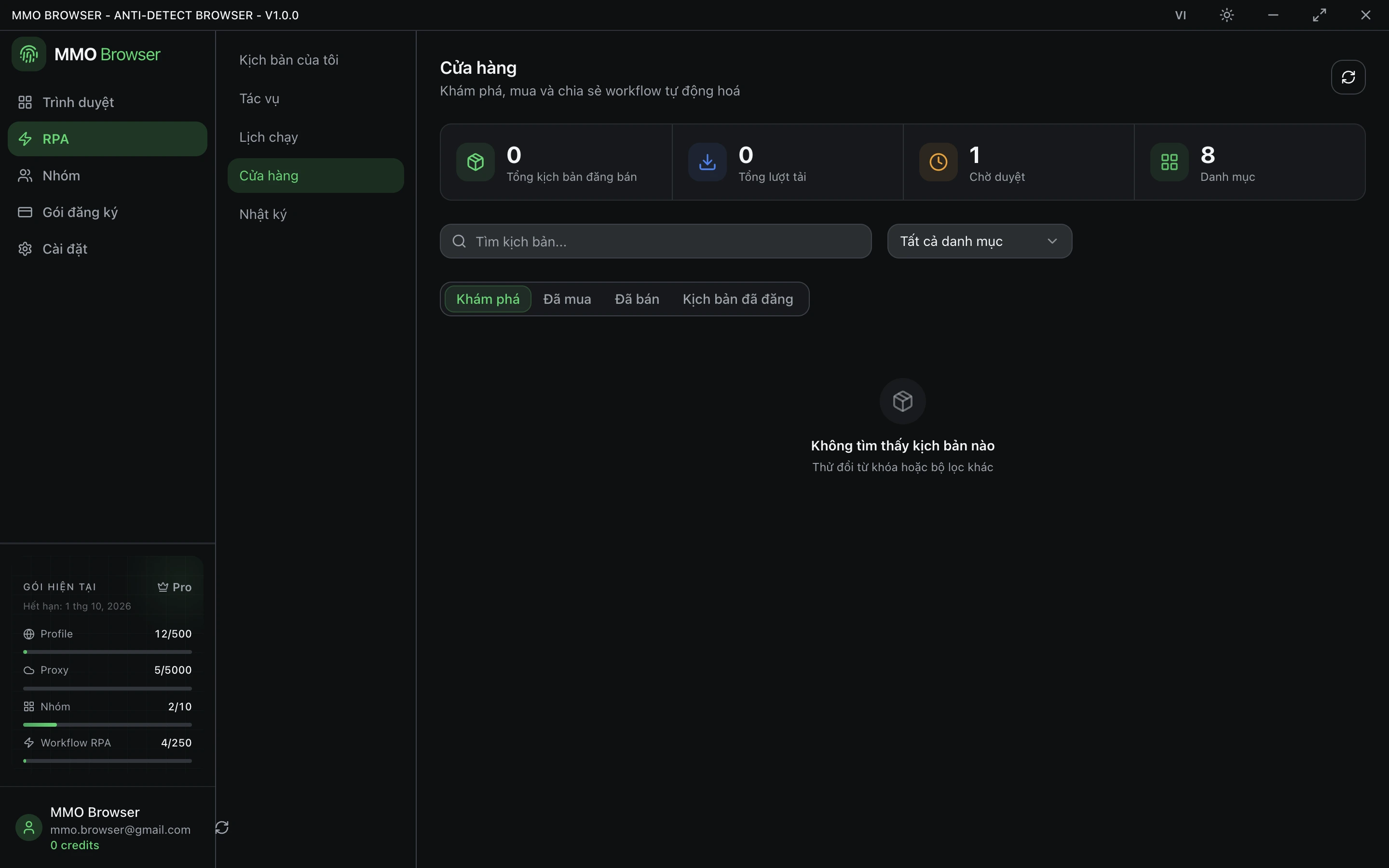Image resolution: width=1389 pixels, height=868 pixels.
Task: Click the refresh icon in Cửa hàng header
Action: [1348, 77]
